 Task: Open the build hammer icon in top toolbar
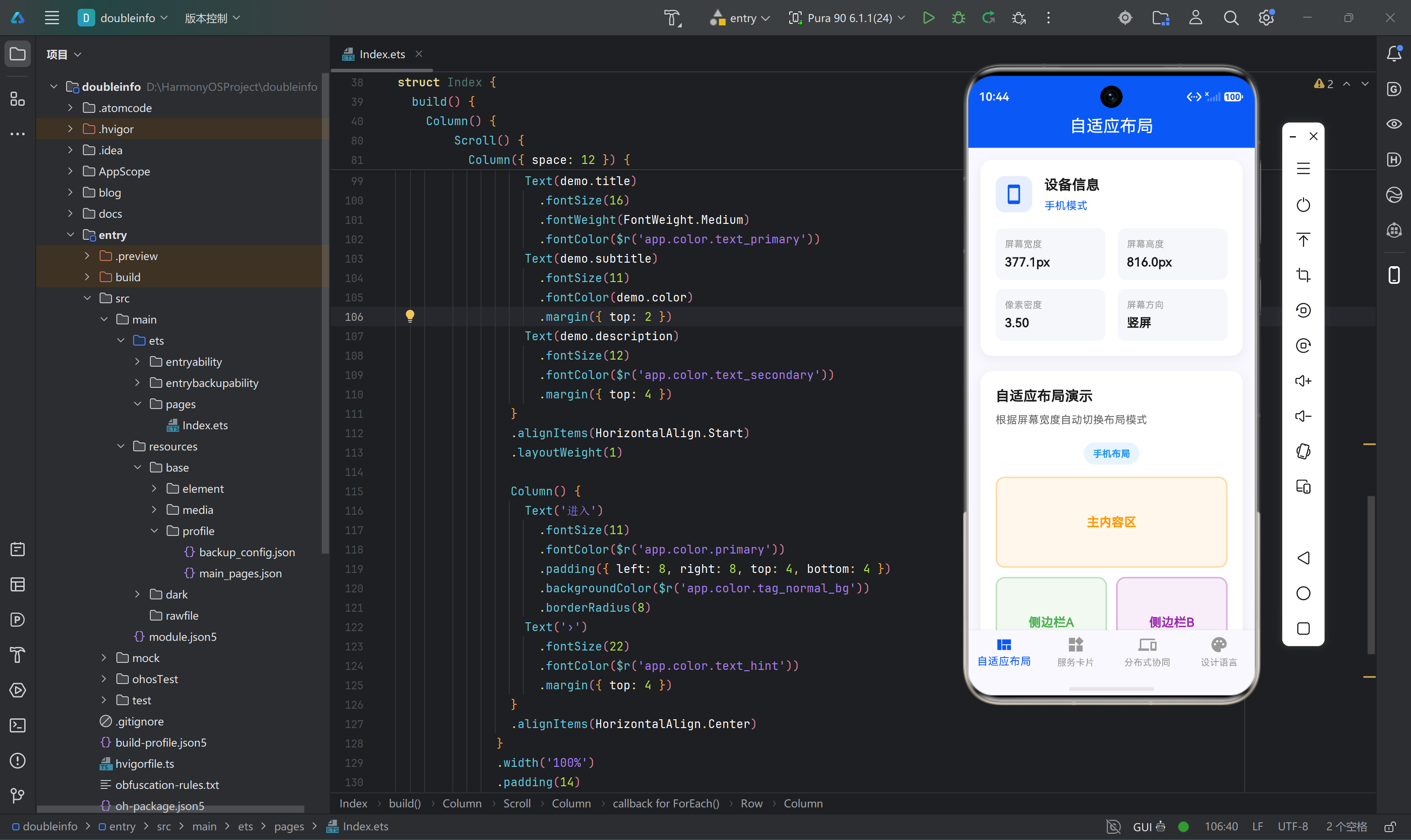[673, 18]
